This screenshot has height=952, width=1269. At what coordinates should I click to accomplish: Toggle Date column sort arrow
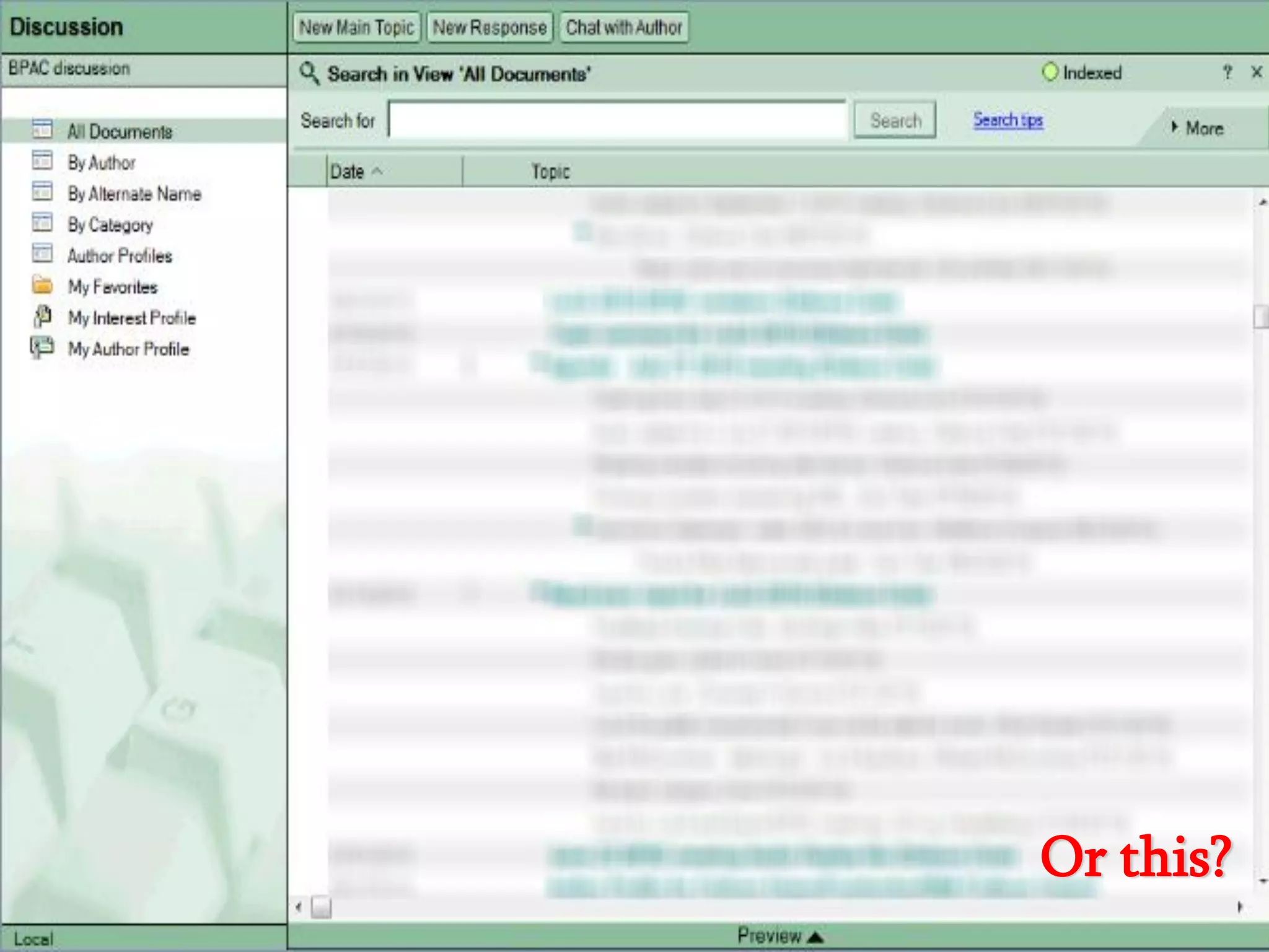377,171
